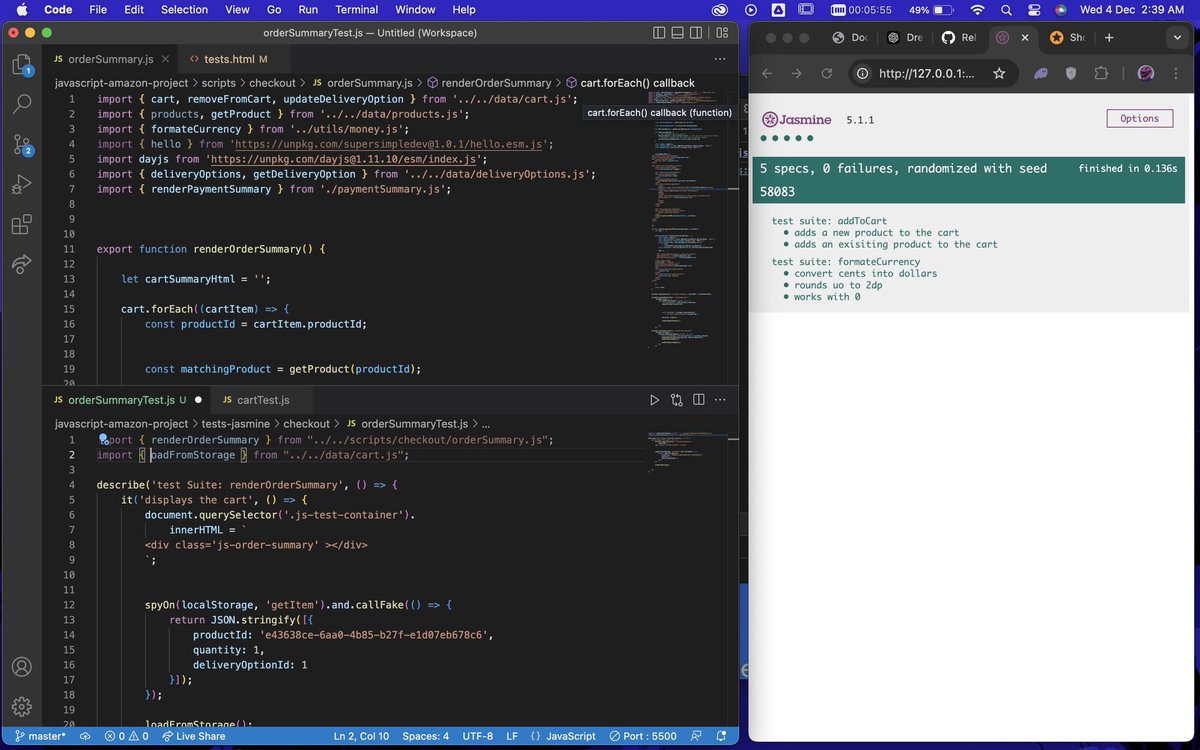Reload the browser page
Image resolution: width=1200 pixels, height=750 pixels.
pos(827,73)
